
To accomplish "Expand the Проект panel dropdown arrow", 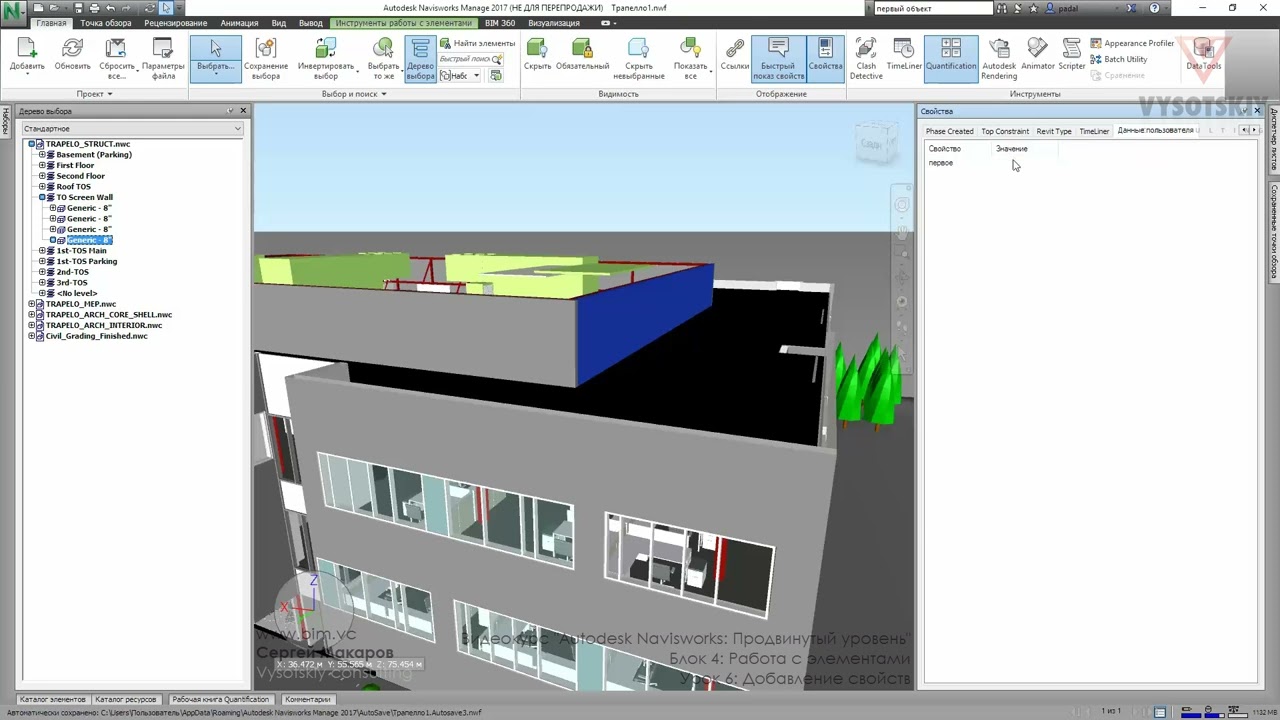I will pyautogui.click(x=109, y=94).
